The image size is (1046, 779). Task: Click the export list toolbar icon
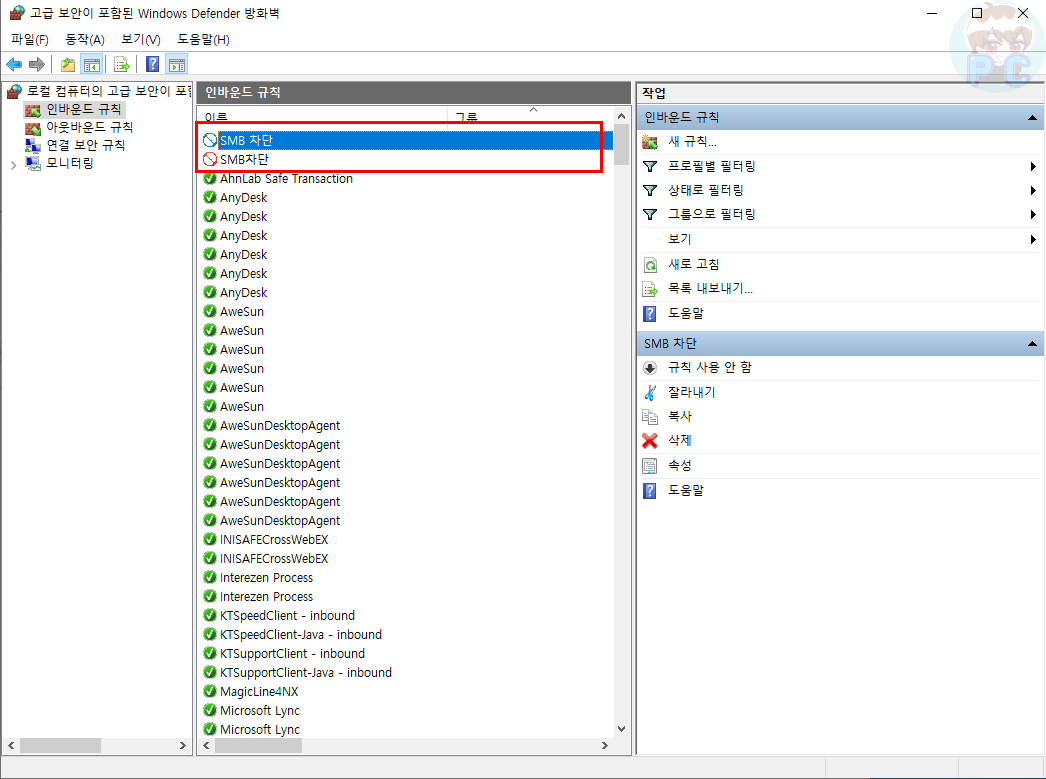coord(121,65)
